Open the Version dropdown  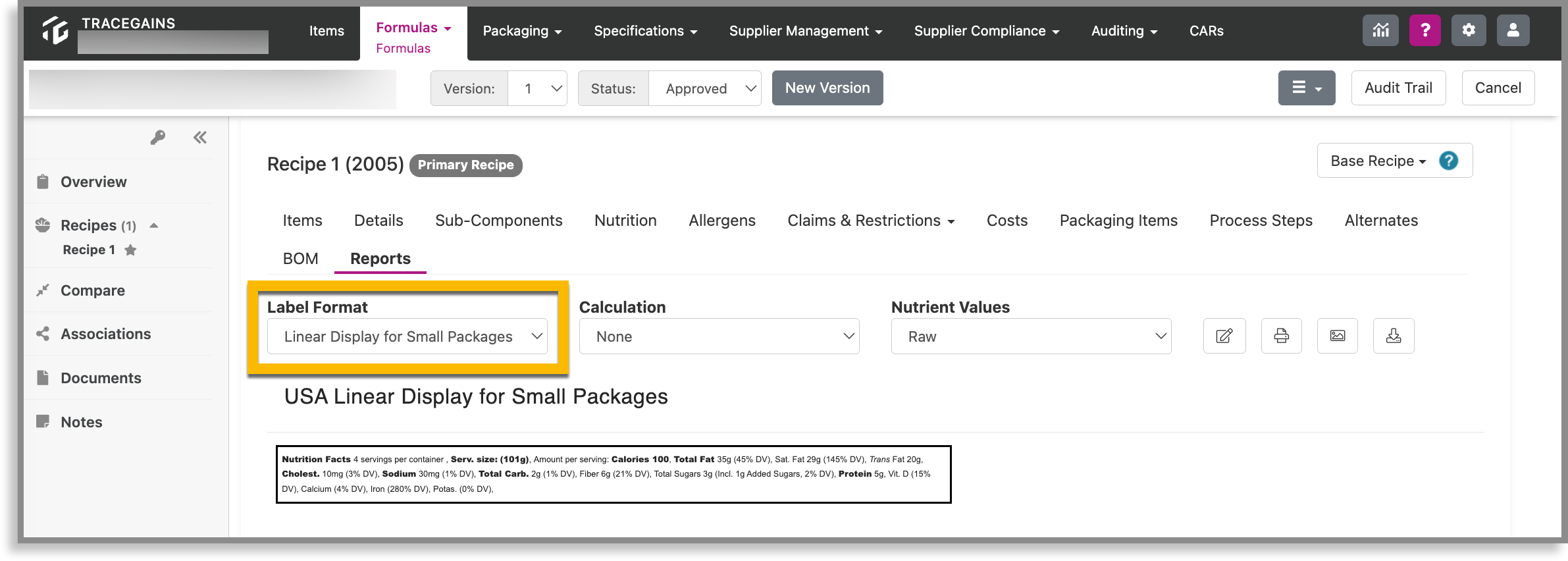[538, 88]
